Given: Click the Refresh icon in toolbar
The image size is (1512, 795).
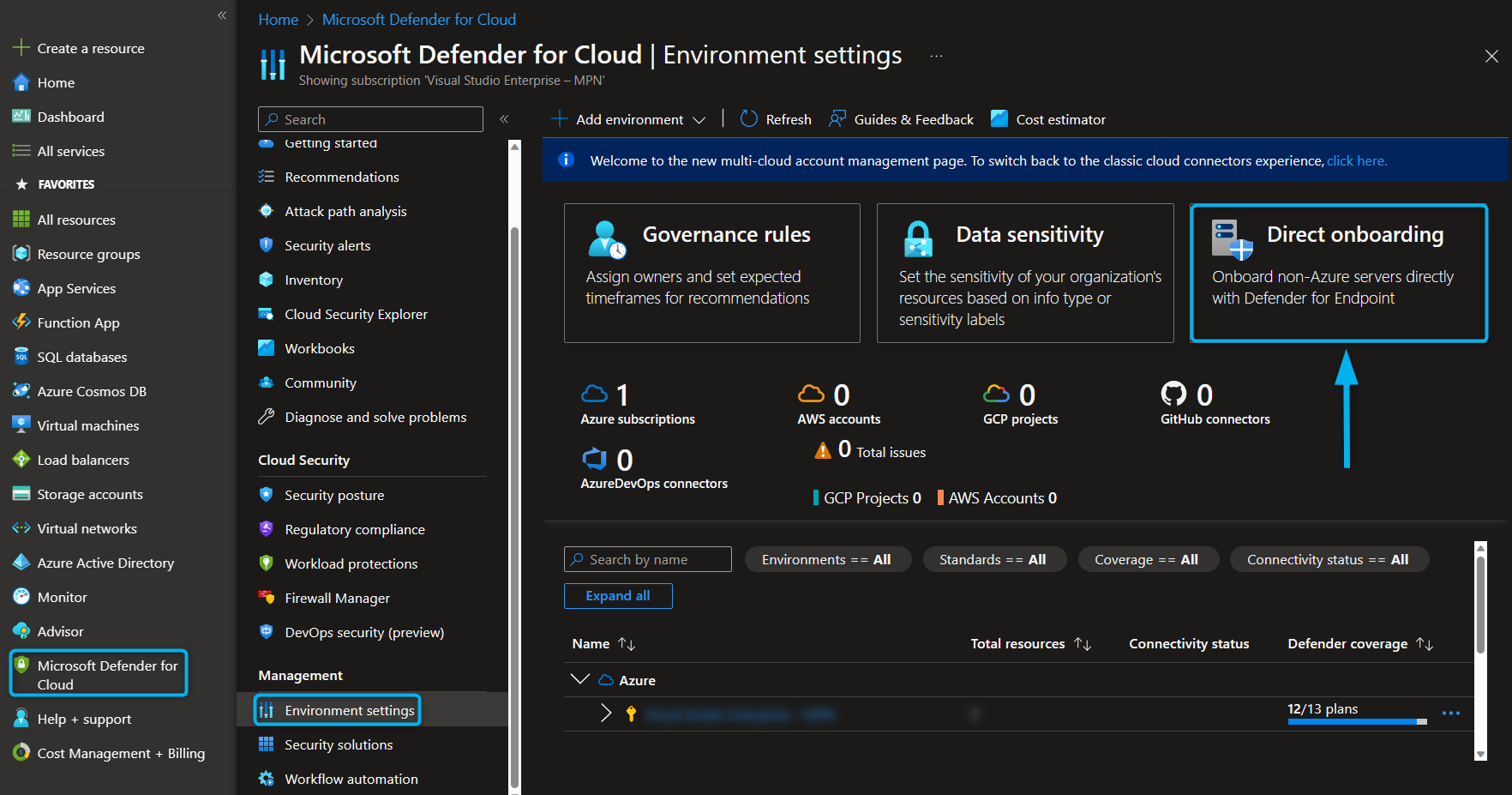Looking at the screenshot, I should pyautogui.click(x=748, y=119).
